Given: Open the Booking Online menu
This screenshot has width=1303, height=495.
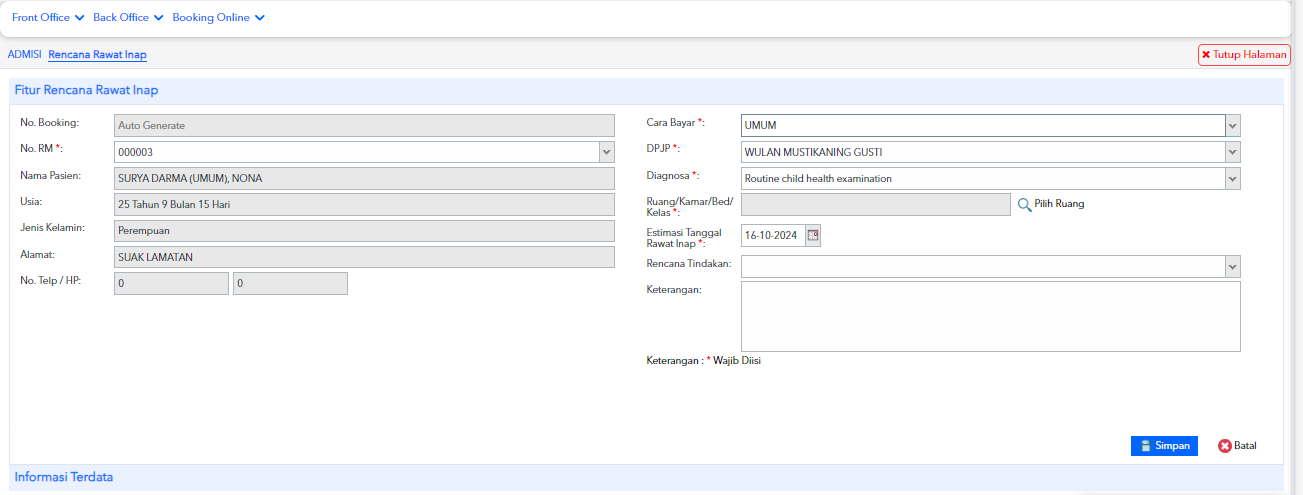Looking at the screenshot, I should click(219, 17).
